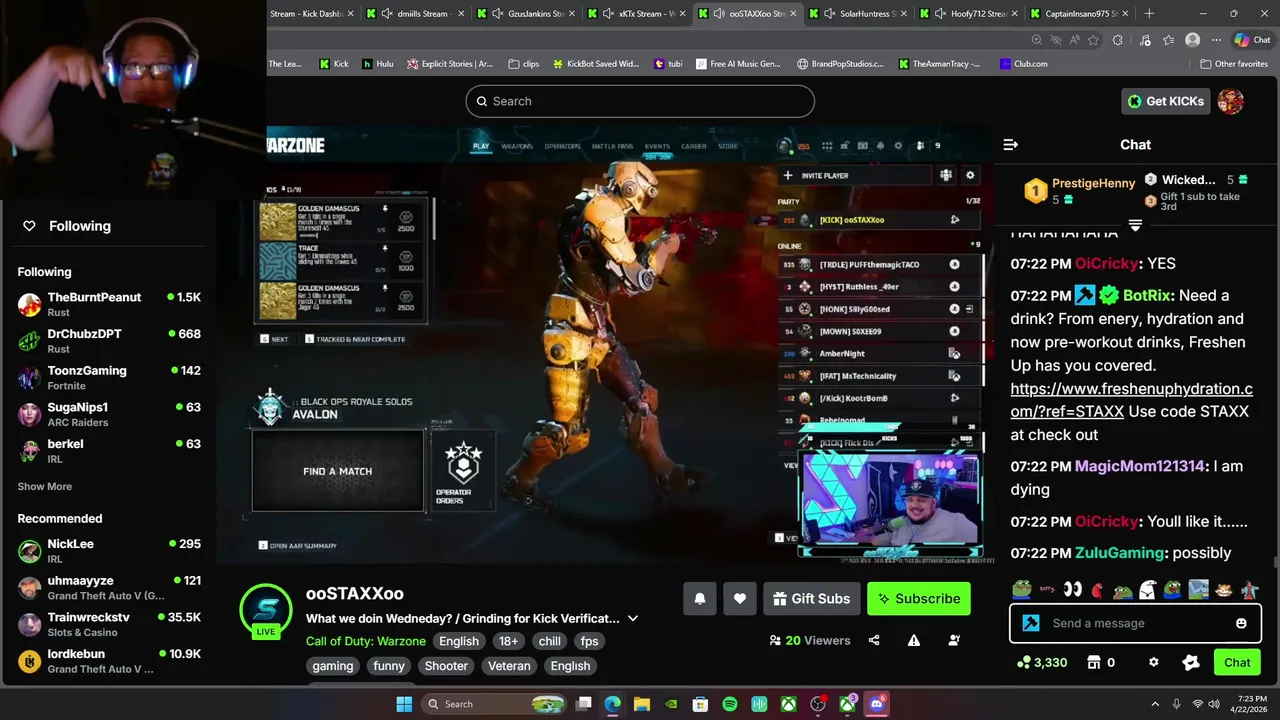Open File Explorer from the taskbar

coord(642,704)
